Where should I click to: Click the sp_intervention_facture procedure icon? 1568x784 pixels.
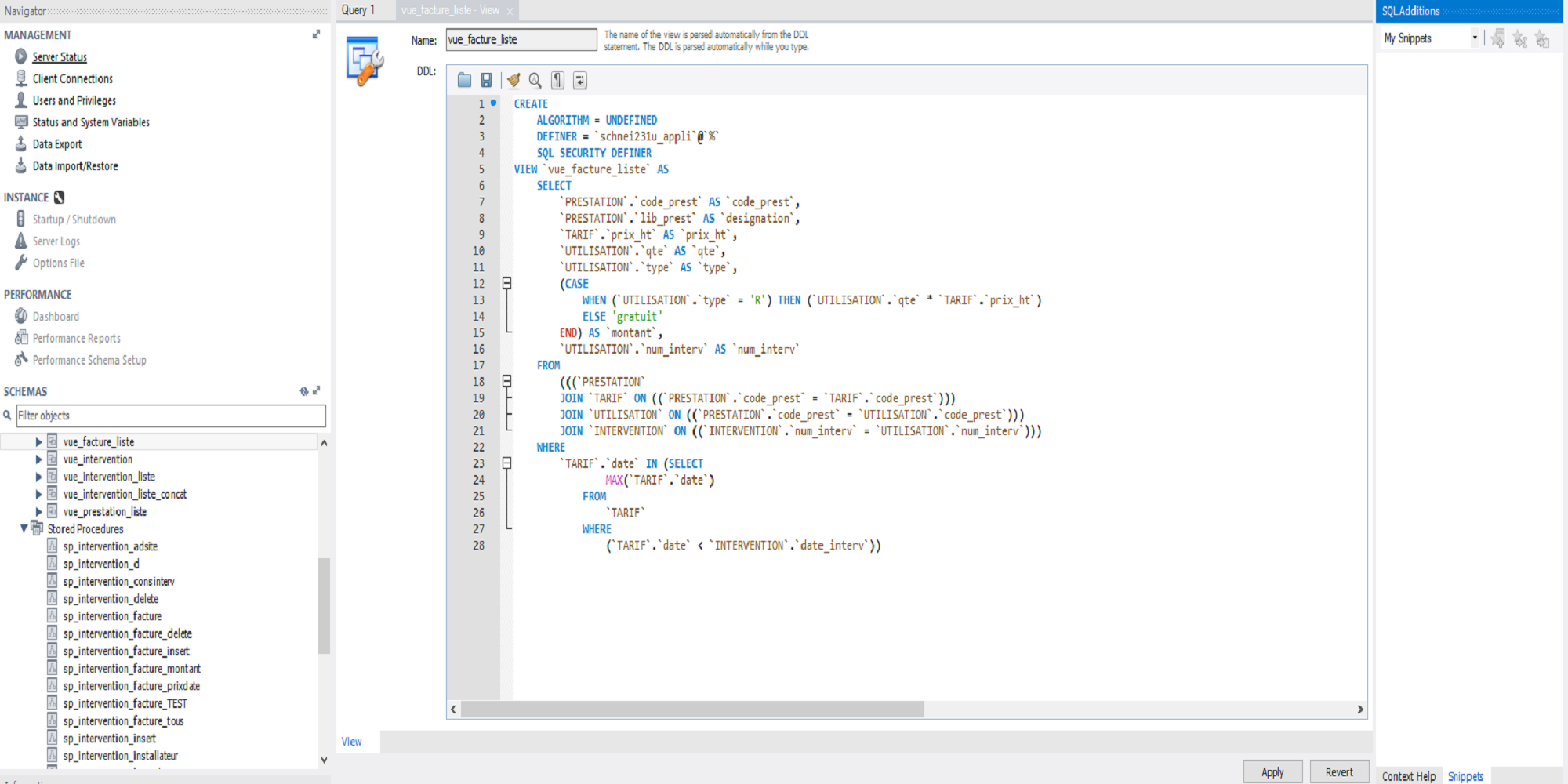click(x=52, y=615)
